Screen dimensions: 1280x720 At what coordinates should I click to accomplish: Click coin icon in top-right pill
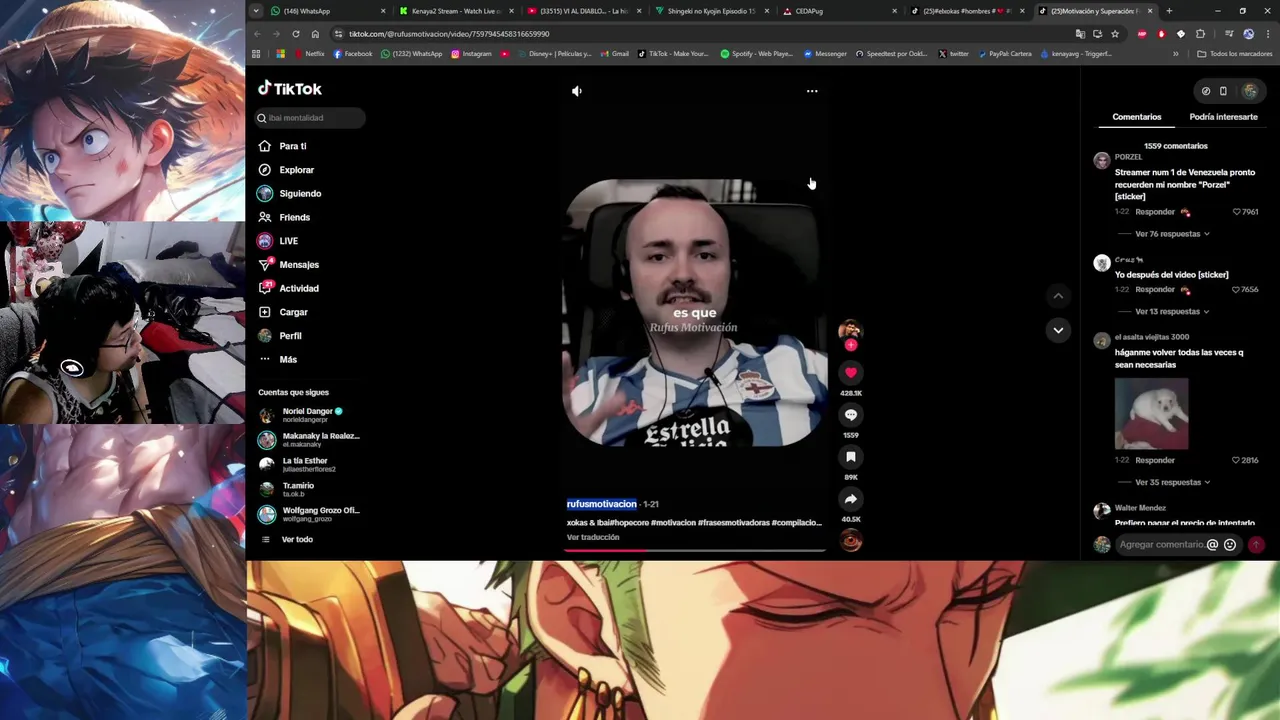coord(1205,91)
